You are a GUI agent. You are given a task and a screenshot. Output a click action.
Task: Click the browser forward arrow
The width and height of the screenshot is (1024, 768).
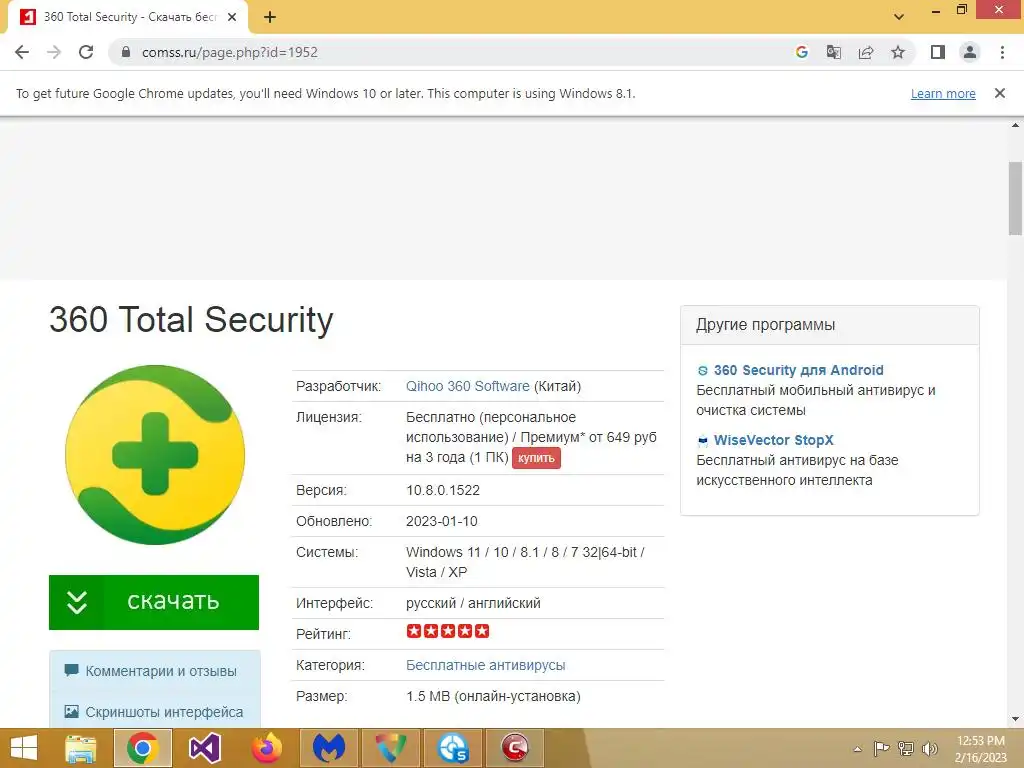[x=54, y=52]
